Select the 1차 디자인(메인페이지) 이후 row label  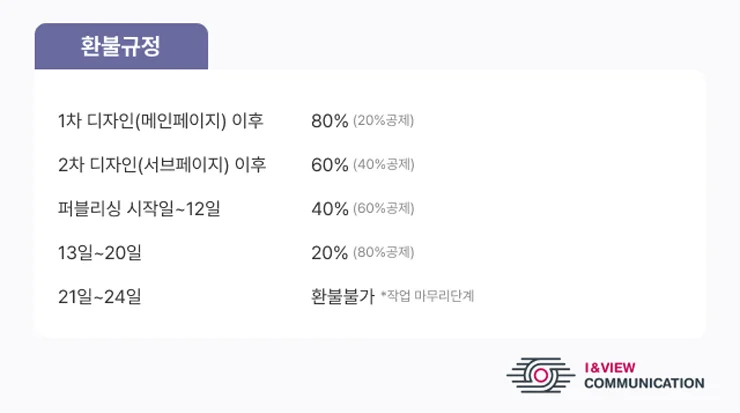[x=160, y=121]
